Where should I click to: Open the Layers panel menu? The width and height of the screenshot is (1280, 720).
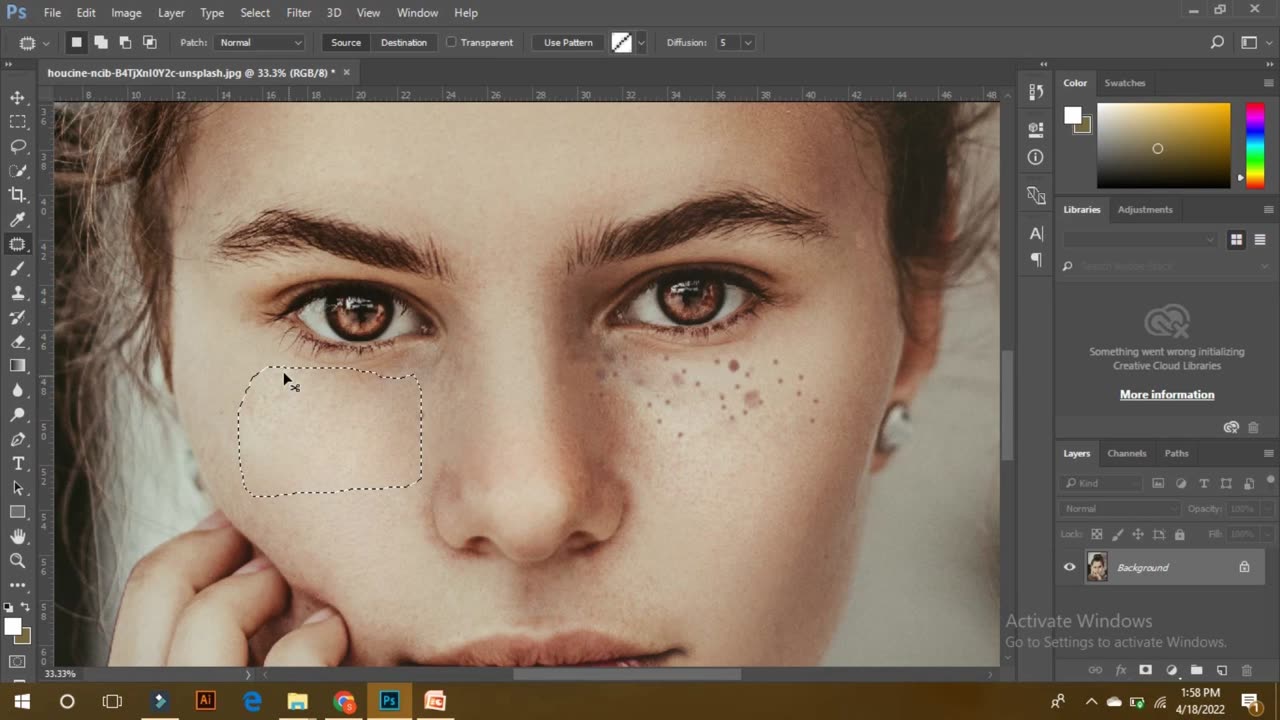(x=1269, y=453)
